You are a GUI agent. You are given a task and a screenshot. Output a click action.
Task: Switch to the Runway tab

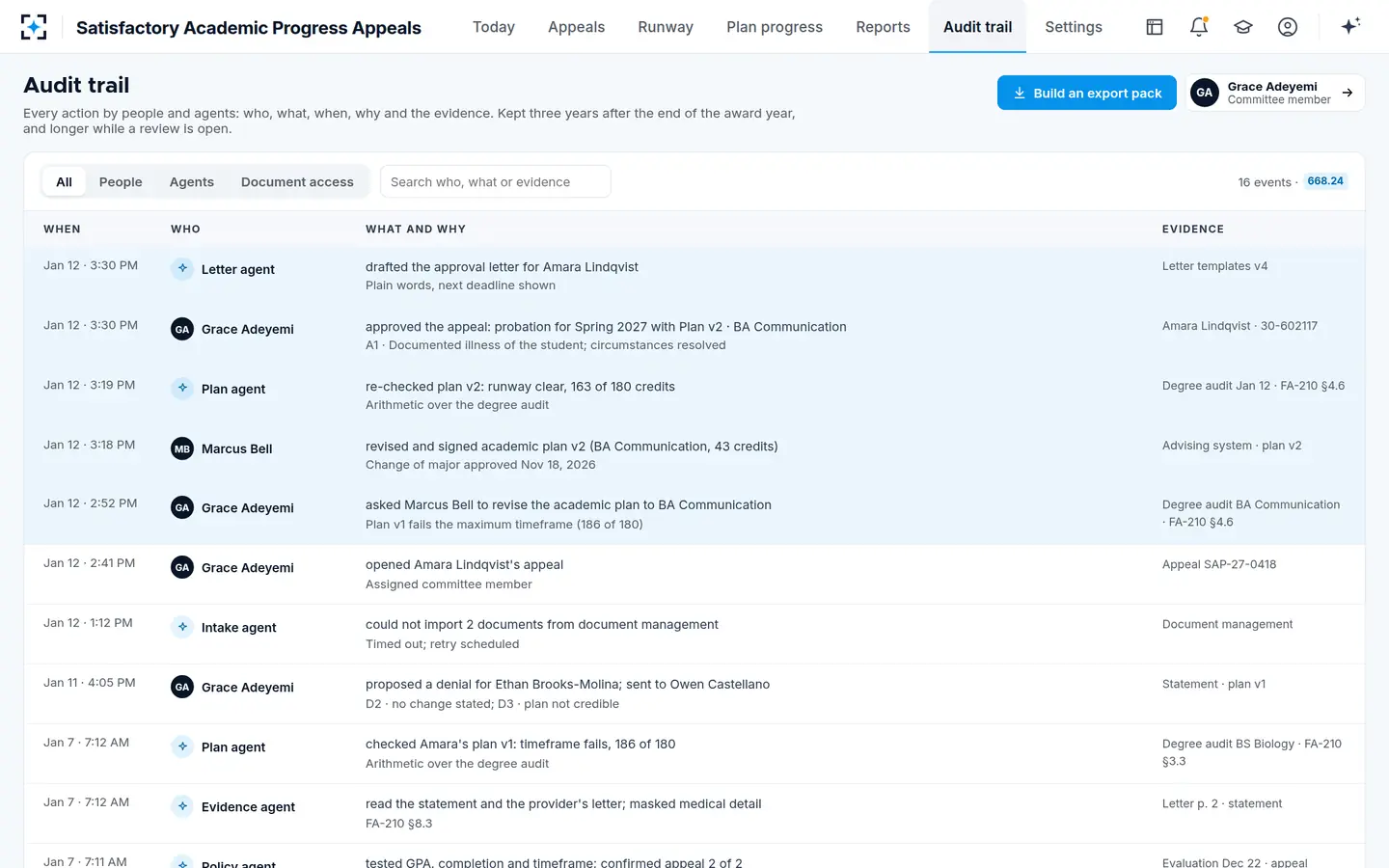pyautogui.click(x=666, y=27)
